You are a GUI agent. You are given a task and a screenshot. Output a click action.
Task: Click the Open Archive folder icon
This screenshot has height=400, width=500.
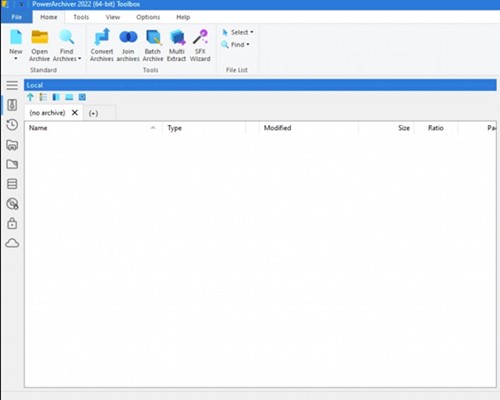pos(40,37)
